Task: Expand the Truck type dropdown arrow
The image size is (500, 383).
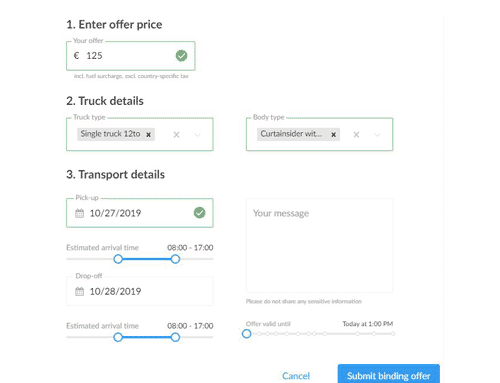Action: pos(198,135)
